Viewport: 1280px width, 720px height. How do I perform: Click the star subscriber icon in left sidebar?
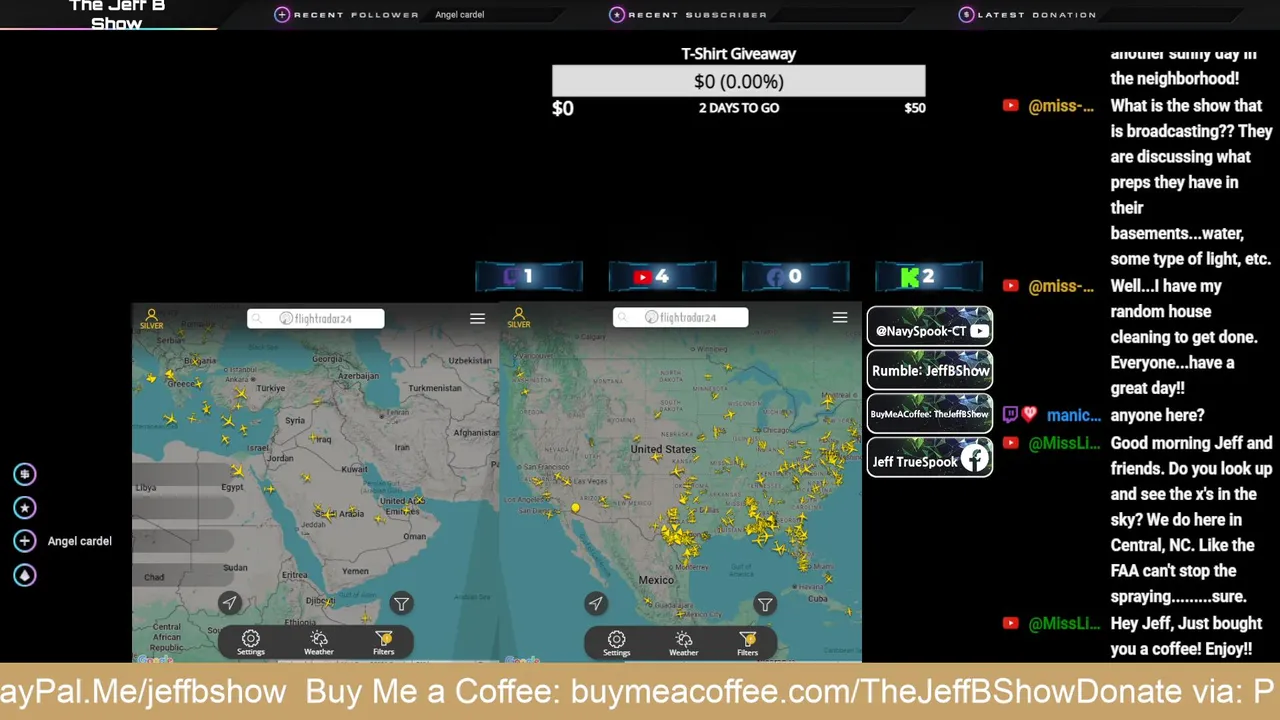point(25,508)
